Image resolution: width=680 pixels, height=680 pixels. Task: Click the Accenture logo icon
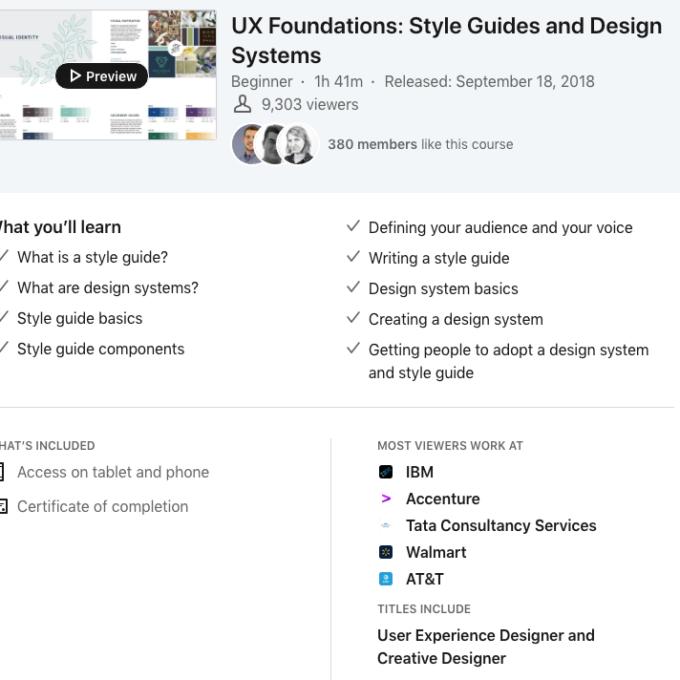pyautogui.click(x=386, y=499)
